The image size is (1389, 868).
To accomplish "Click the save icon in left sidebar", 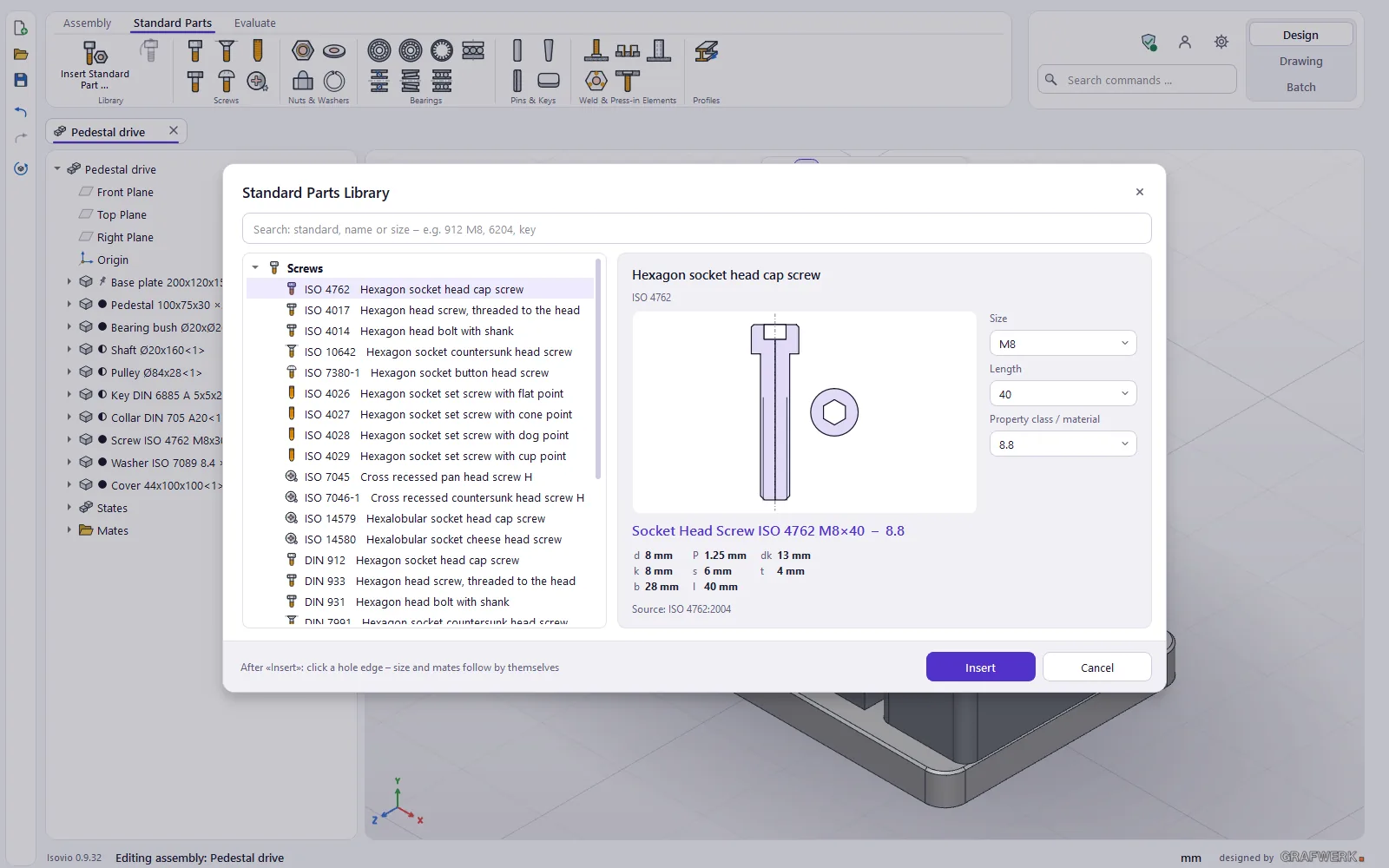I will coord(21,80).
